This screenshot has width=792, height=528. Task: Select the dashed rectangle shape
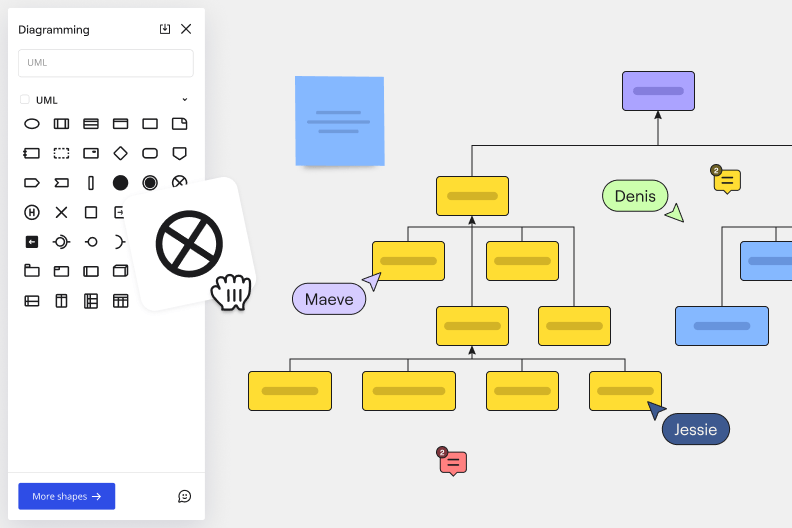(61, 153)
